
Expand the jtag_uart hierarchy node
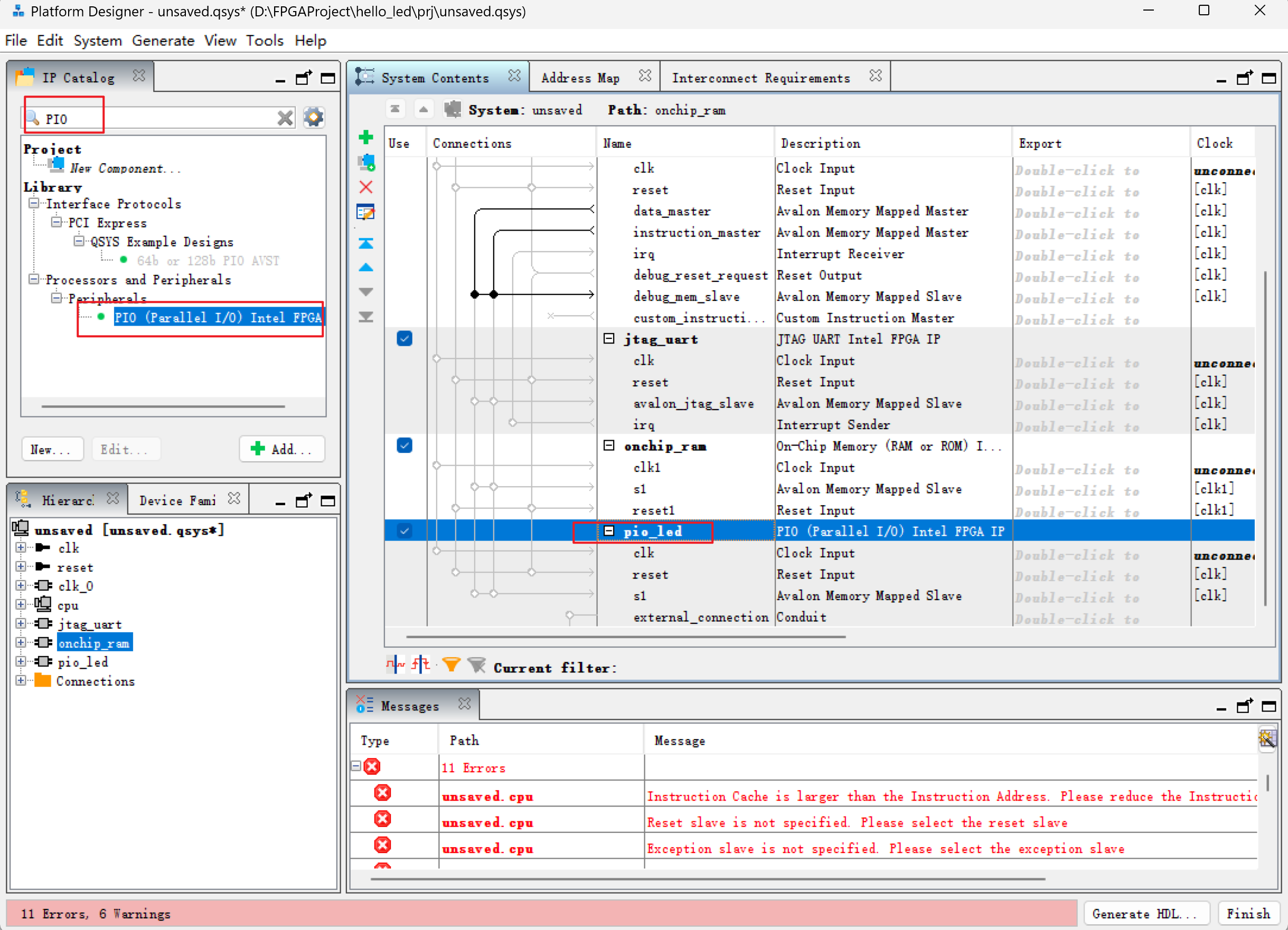pos(21,623)
